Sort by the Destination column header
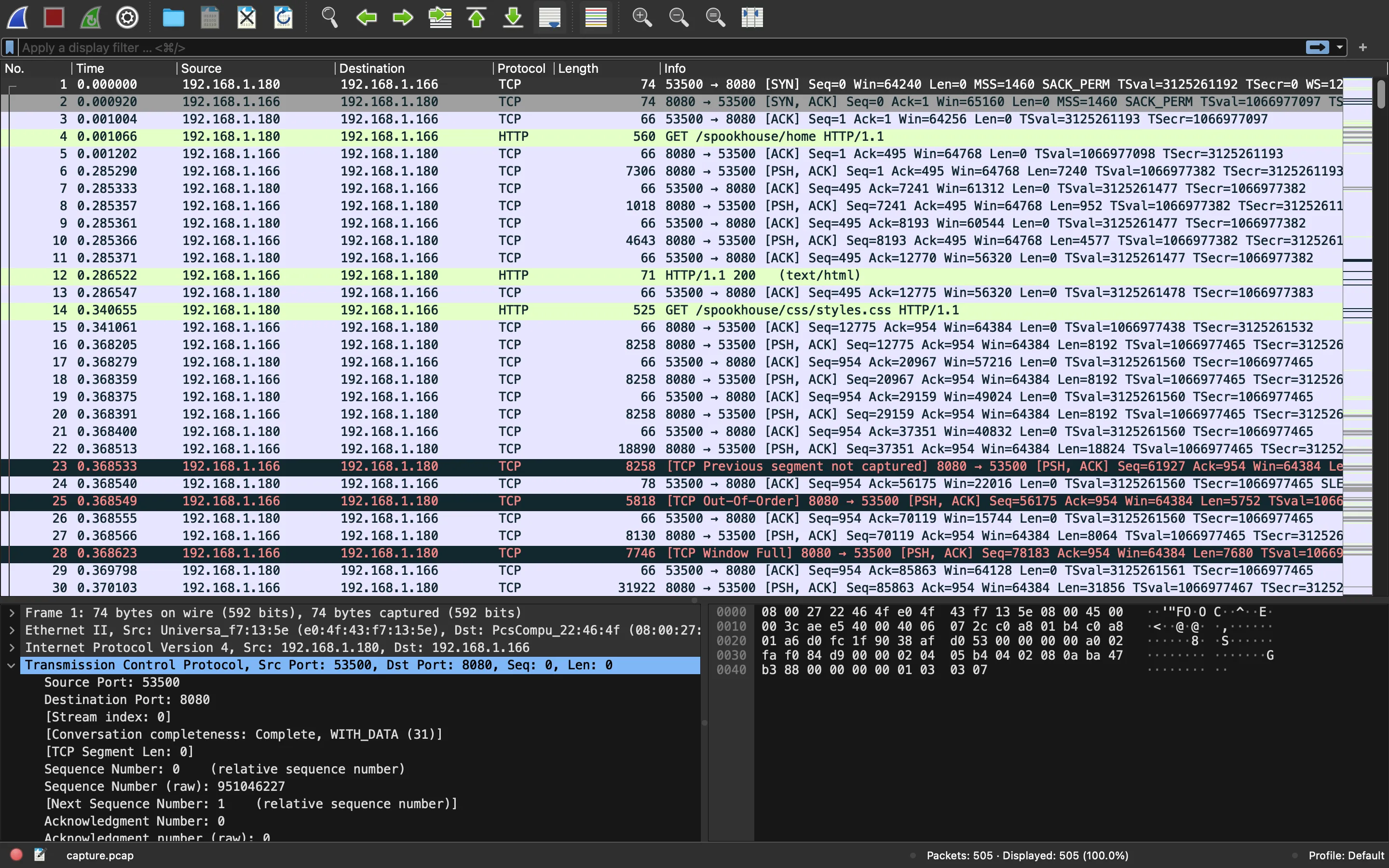Viewport: 1389px width, 868px height. (x=414, y=68)
